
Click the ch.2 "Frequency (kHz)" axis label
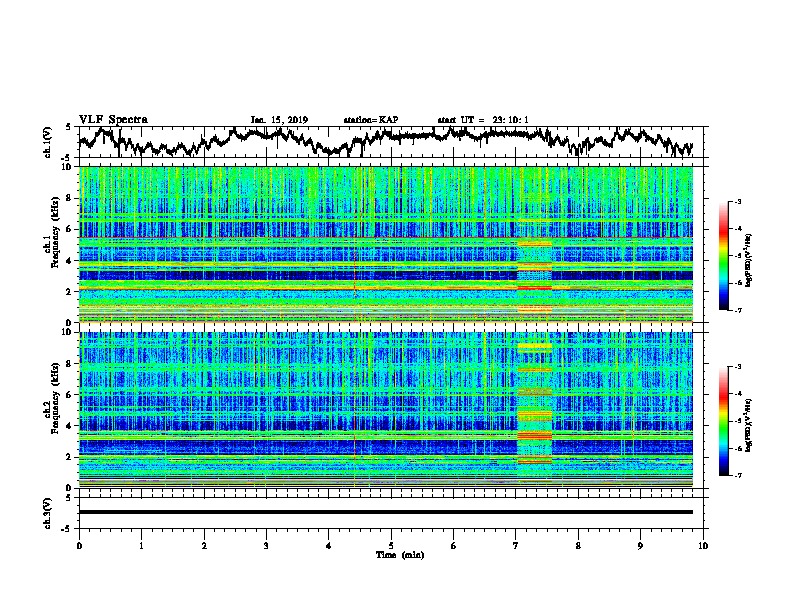coord(56,398)
